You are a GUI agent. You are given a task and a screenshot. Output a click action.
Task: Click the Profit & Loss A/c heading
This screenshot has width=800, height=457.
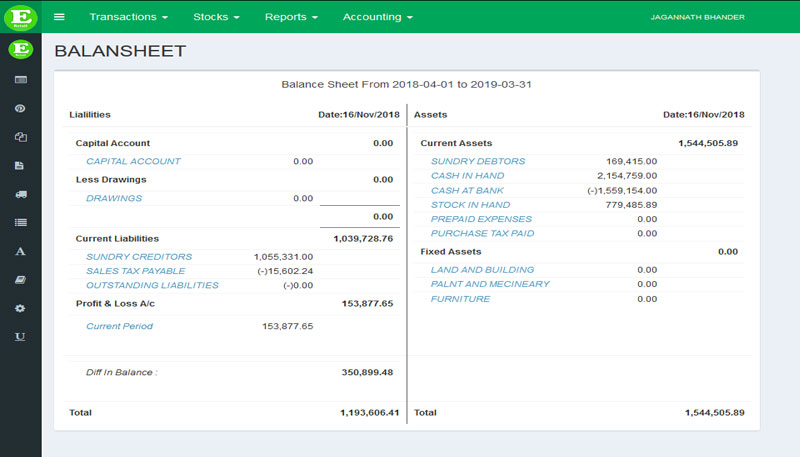115,303
